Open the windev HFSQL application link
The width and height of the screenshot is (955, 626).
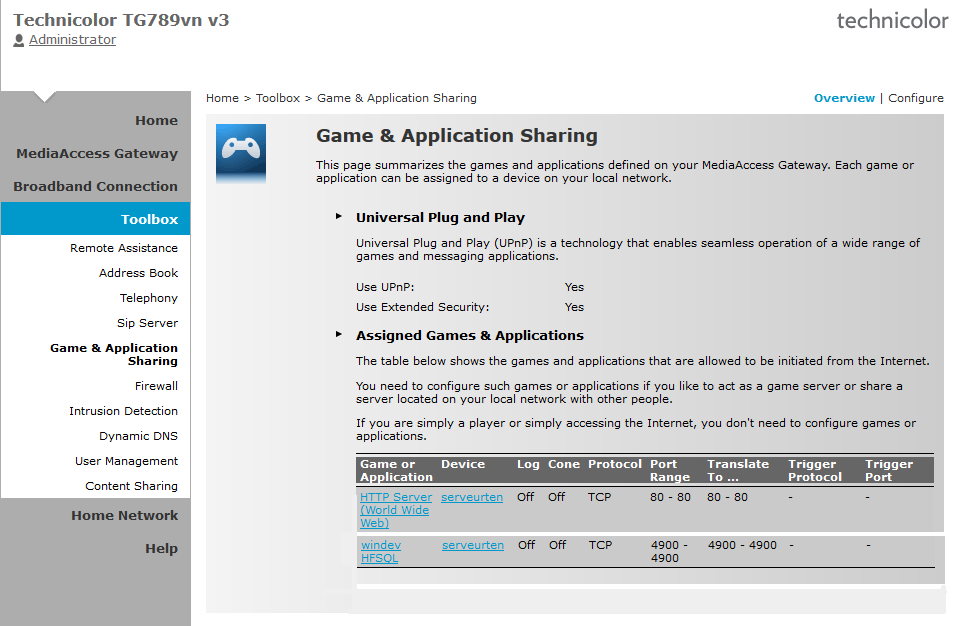(381, 551)
